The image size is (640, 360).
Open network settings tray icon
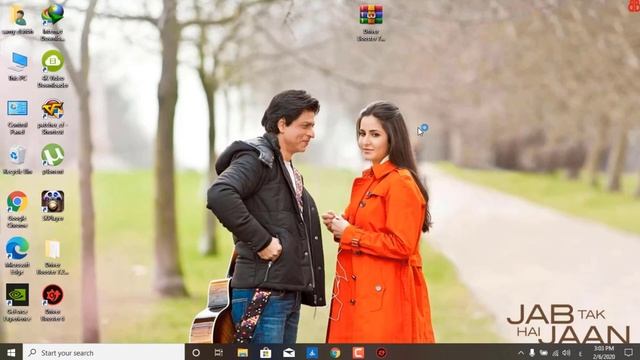point(555,353)
